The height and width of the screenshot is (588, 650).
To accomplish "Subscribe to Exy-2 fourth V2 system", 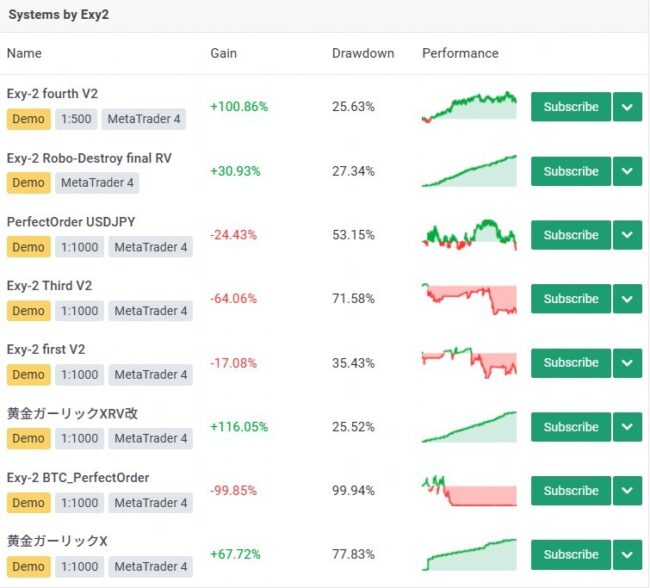I will 570,107.
